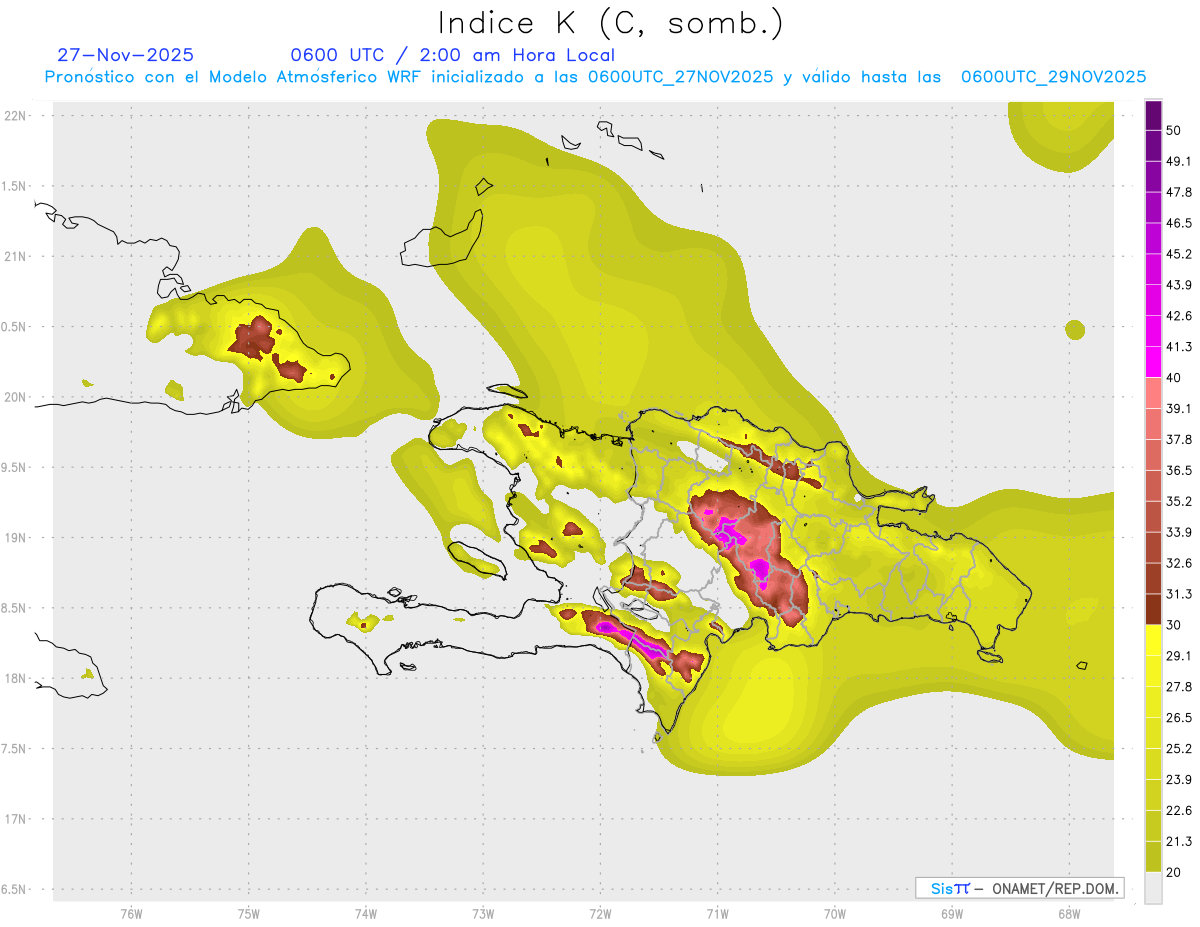Click the colorbar value '40'
This screenshot has height=927, width=1200.
tap(1174, 378)
